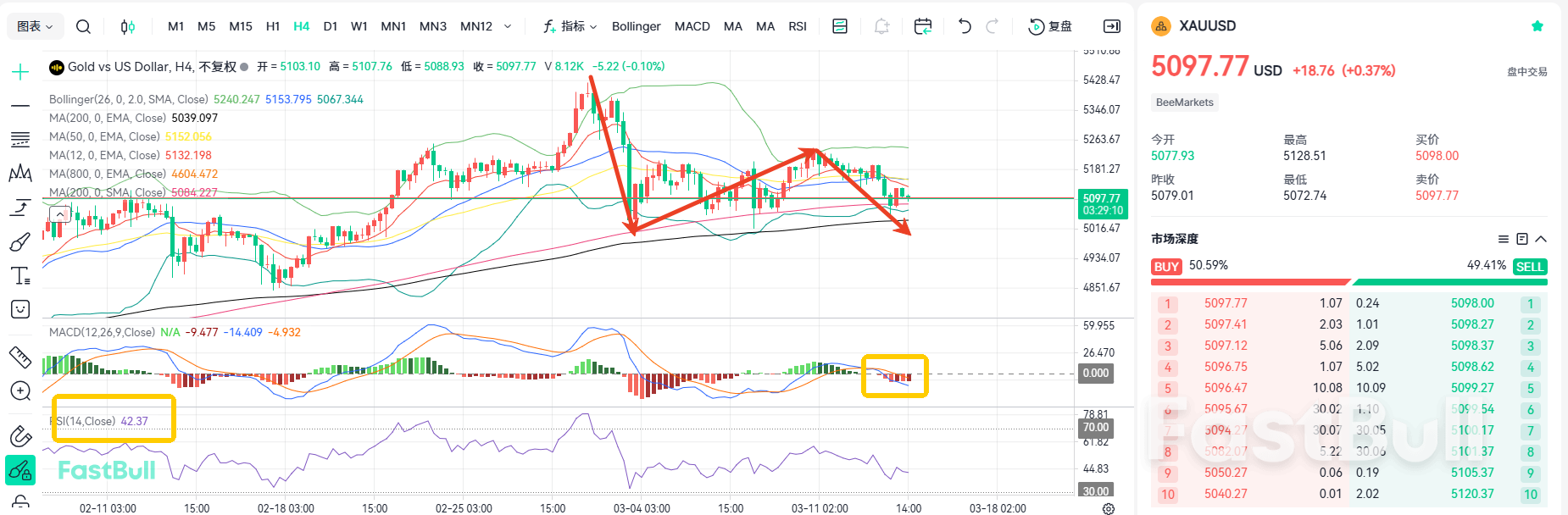Switch to D1 timeframe
Image resolution: width=1568 pixels, height=515 pixels.
(331, 26)
